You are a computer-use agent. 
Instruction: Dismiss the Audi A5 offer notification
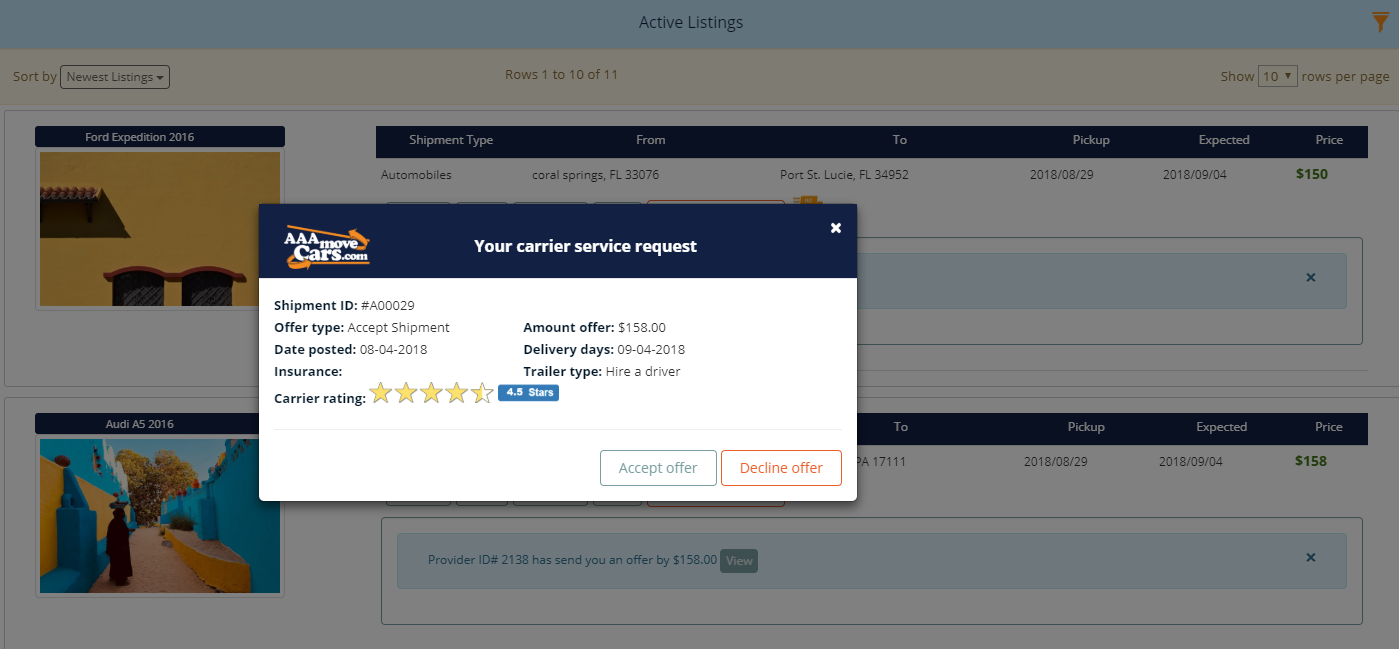[x=1311, y=558]
